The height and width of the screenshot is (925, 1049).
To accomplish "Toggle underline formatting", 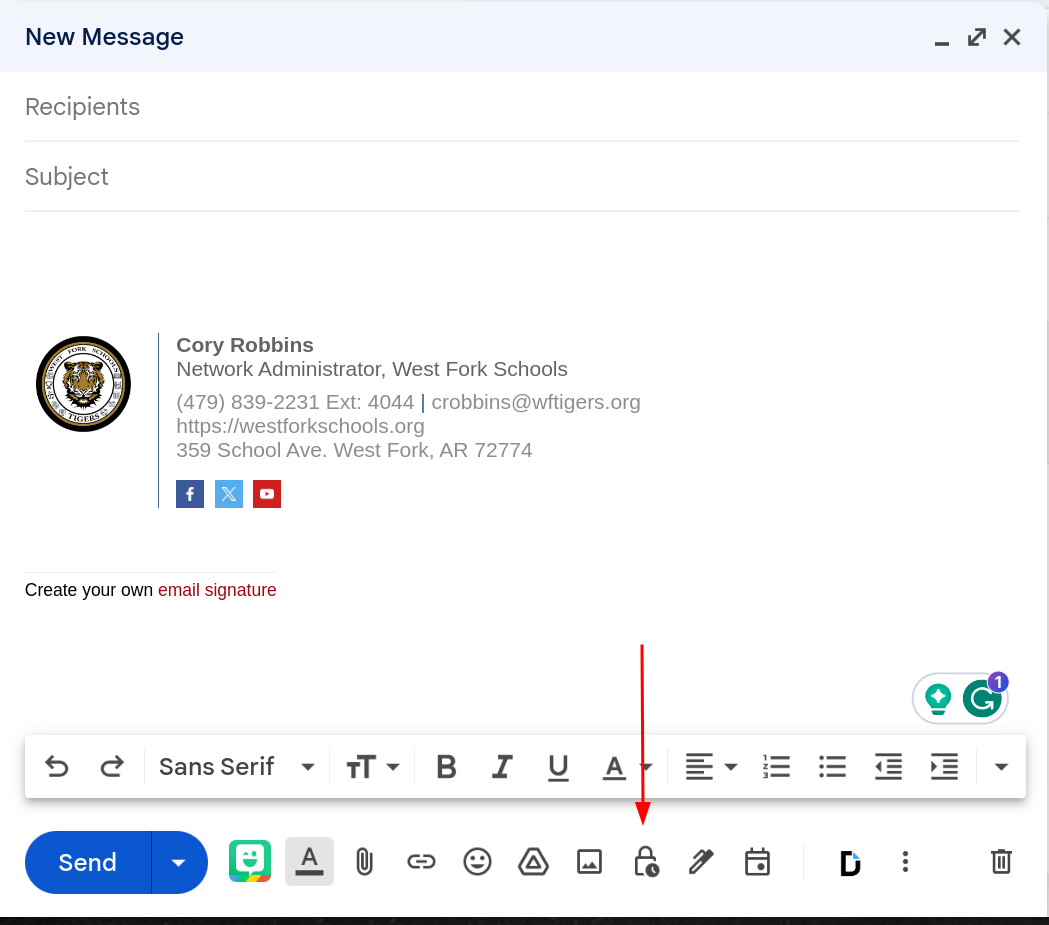I will point(558,767).
